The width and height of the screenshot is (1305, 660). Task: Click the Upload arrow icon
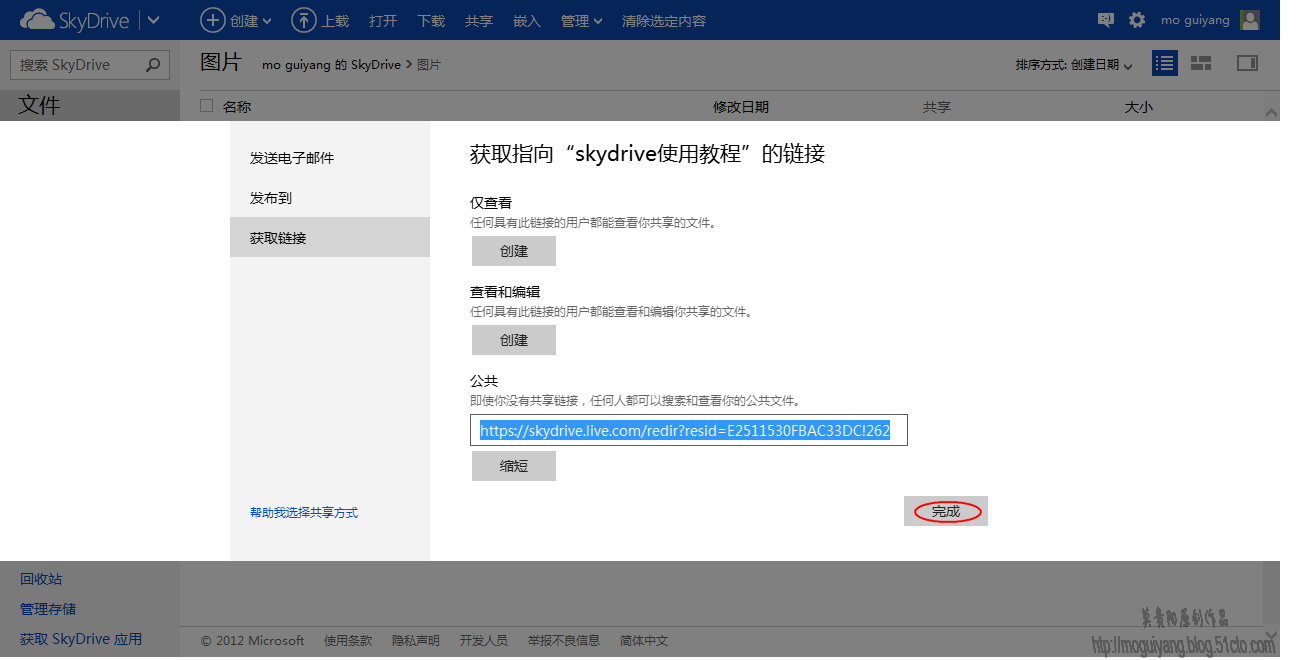pyautogui.click(x=303, y=20)
